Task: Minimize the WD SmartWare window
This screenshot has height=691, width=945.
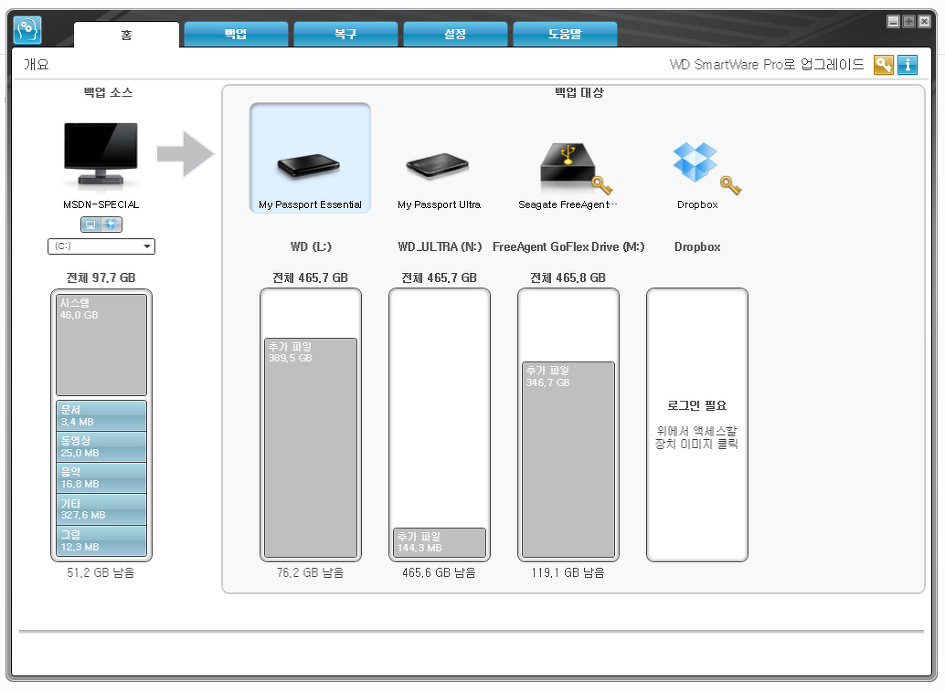Action: pyautogui.click(x=894, y=22)
